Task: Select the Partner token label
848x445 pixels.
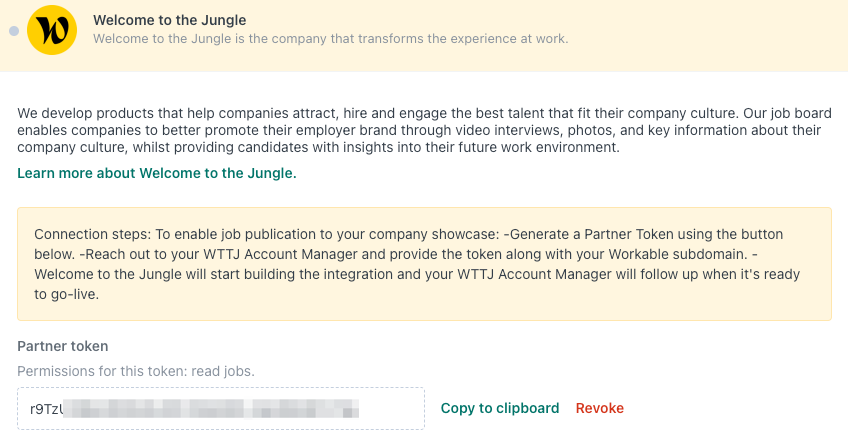Action: pyautogui.click(x=63, y=346)
